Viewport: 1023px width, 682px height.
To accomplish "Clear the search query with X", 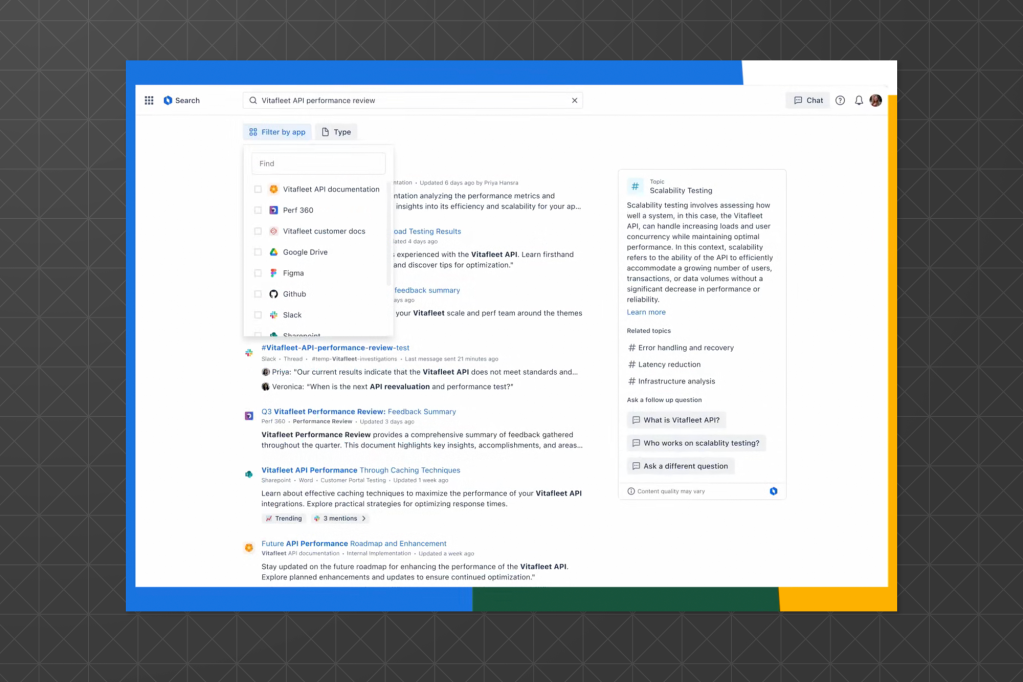I will pos(575,101).
